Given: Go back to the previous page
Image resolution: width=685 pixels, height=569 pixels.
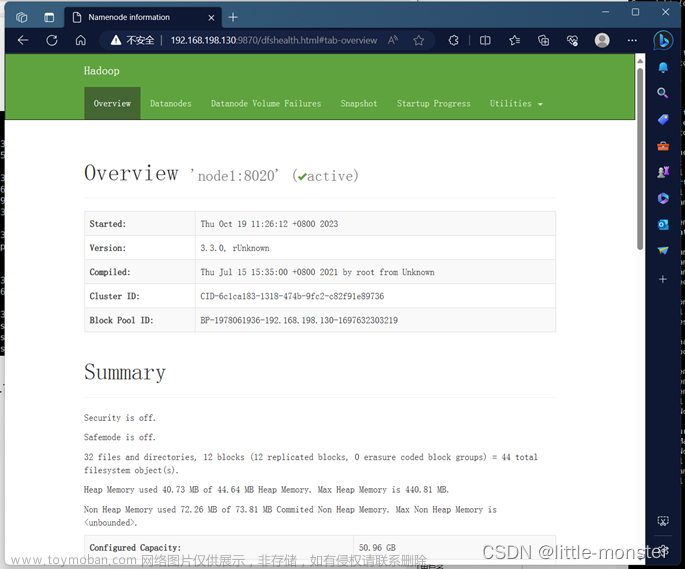Looking at the screenshot, I should coord(23,40).
